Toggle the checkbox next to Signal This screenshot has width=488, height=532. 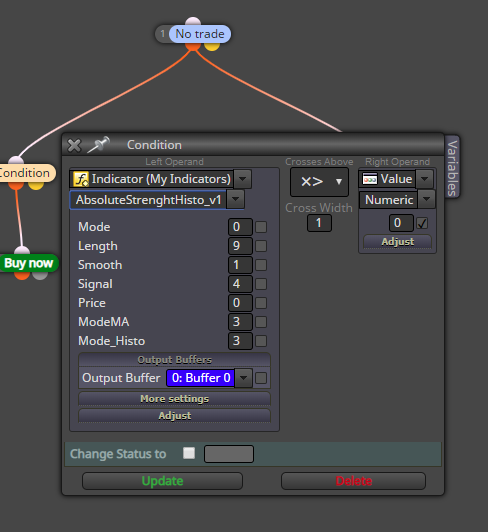click(x=261, y=284)
